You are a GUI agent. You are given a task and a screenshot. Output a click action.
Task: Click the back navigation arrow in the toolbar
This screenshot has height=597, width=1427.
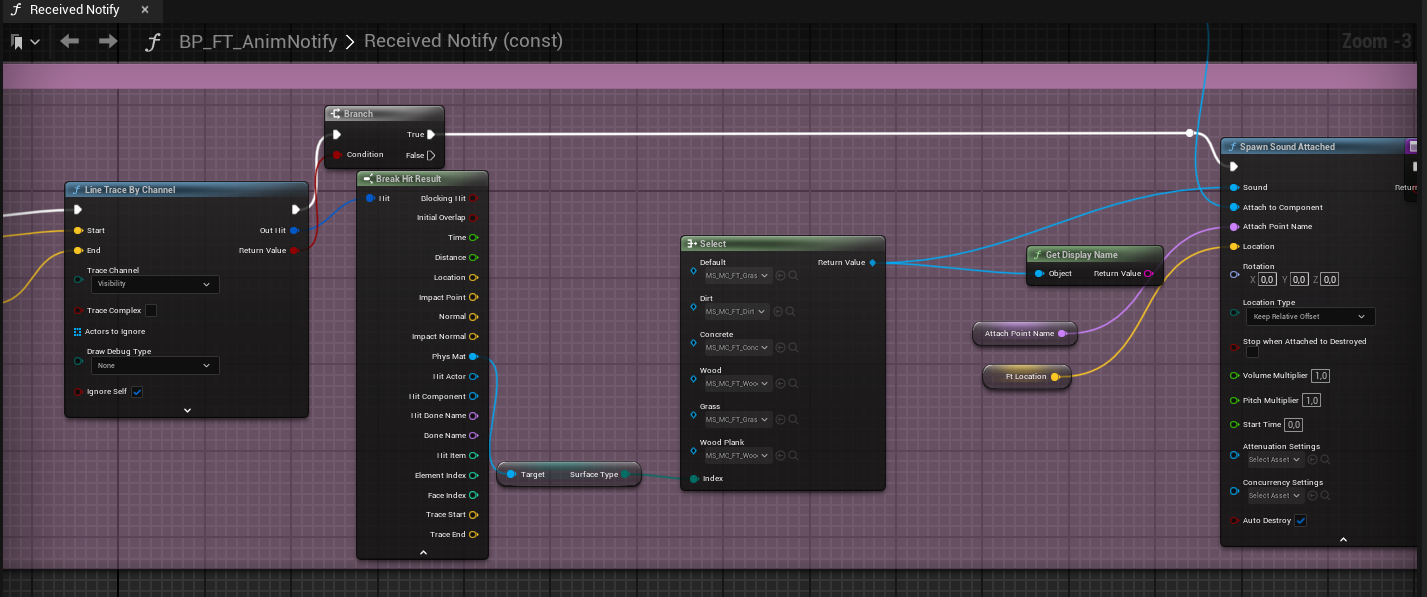69,41
